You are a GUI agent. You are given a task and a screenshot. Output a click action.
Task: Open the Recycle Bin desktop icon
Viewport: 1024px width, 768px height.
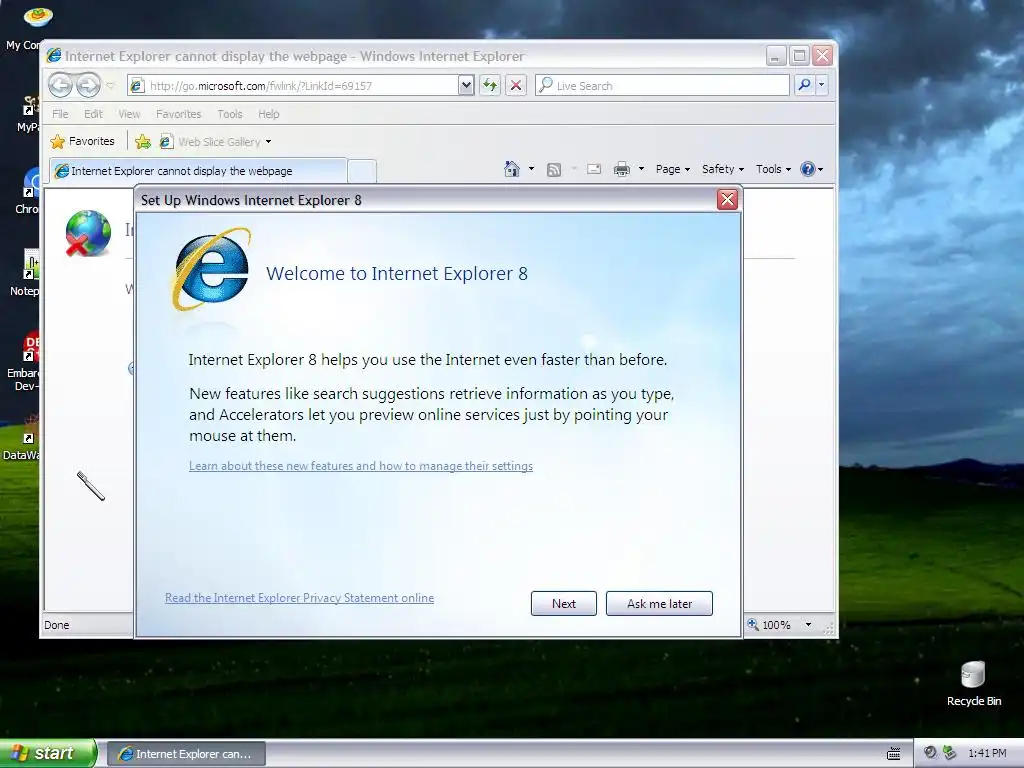[973, 684]
